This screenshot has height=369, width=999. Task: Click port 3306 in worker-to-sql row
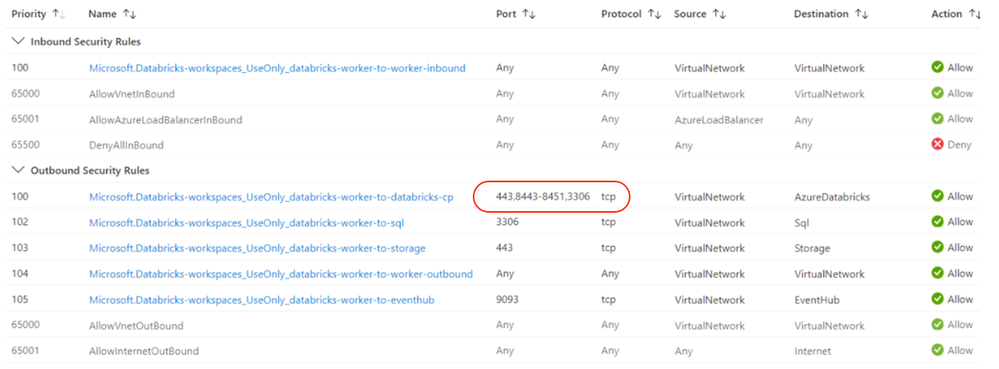507,222
